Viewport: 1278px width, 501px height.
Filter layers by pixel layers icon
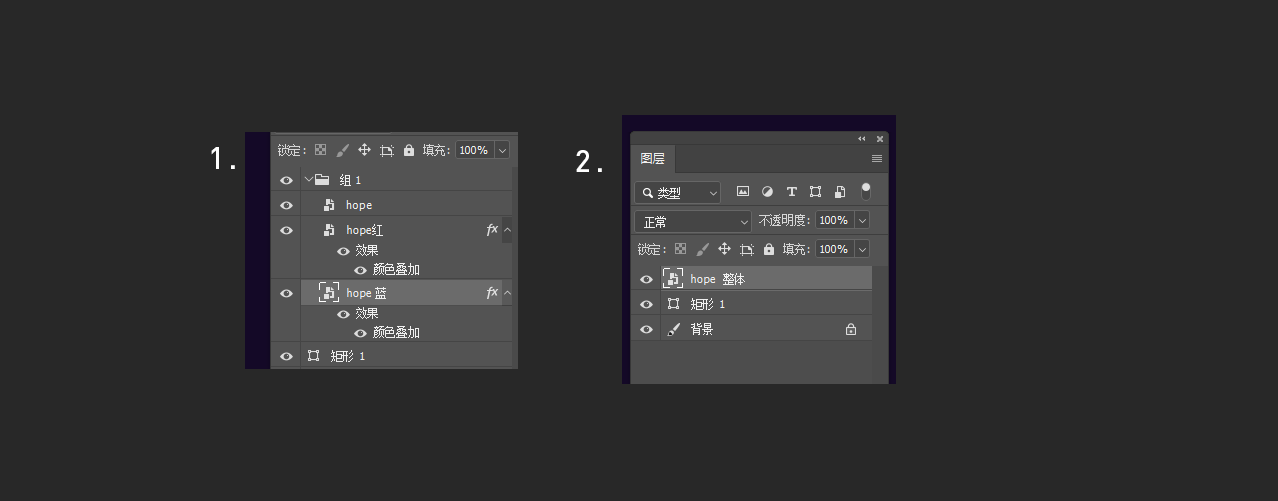pos(743,192)
